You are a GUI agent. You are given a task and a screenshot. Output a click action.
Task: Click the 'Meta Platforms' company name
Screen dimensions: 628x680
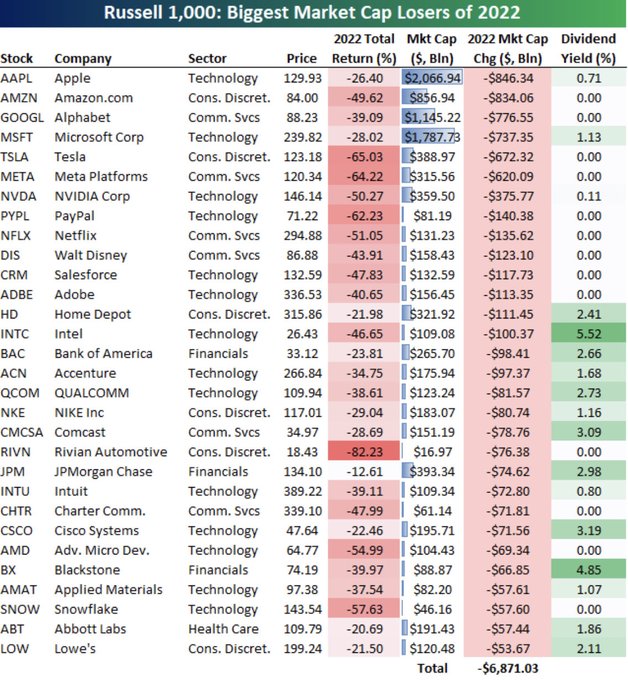101,176
